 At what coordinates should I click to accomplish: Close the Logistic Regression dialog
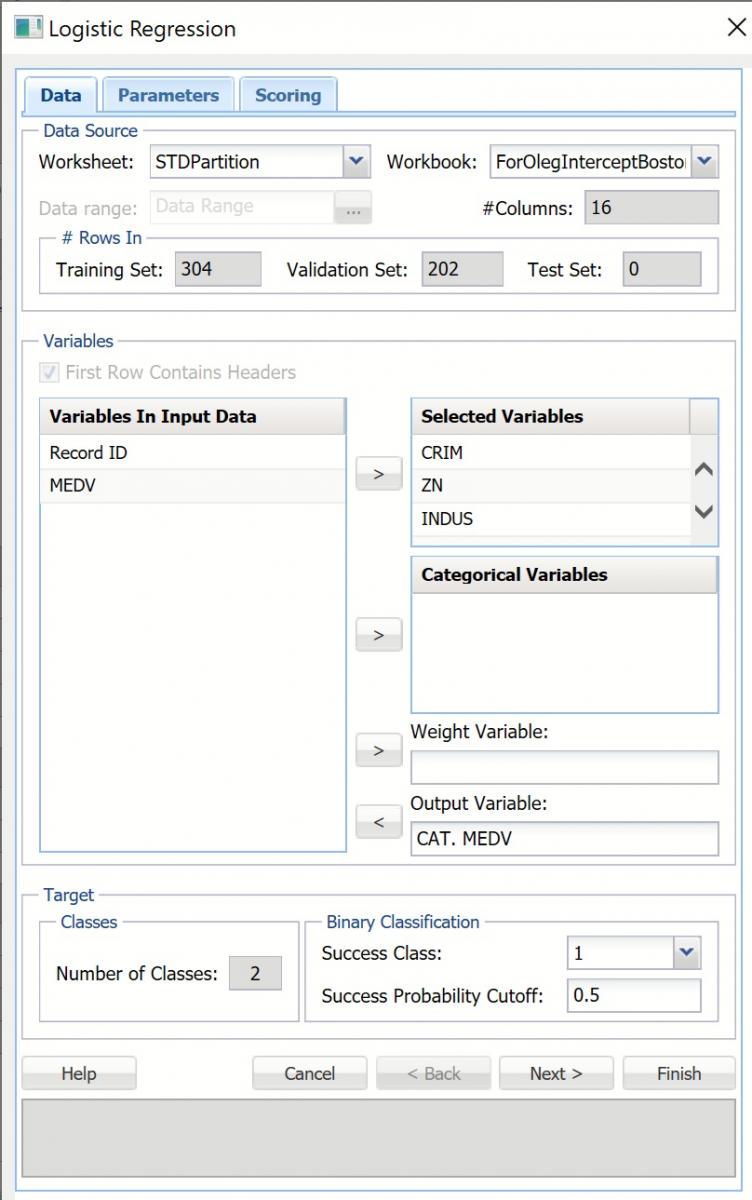tap(735, 27)
